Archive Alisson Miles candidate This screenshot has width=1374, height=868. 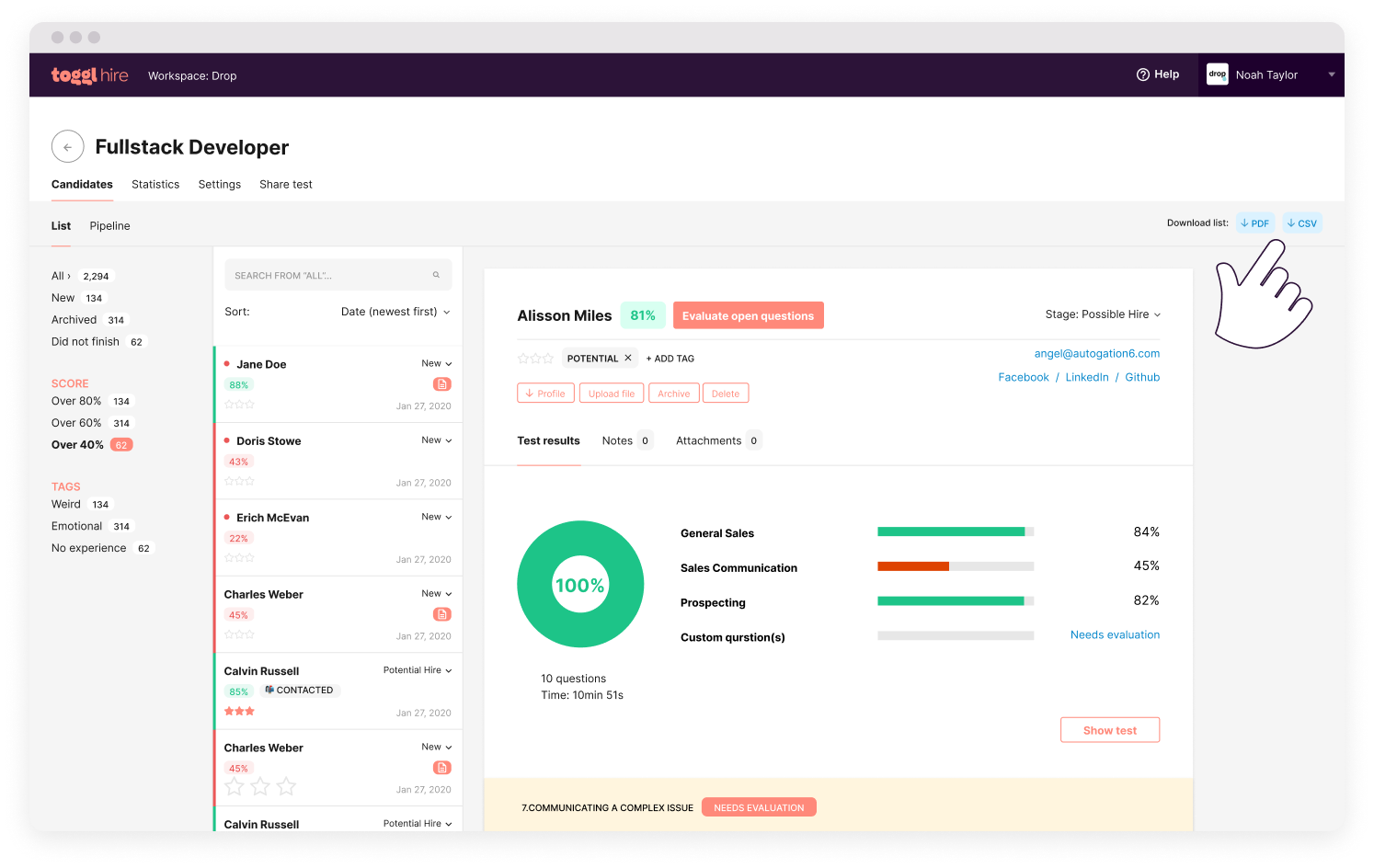point(674,394)
